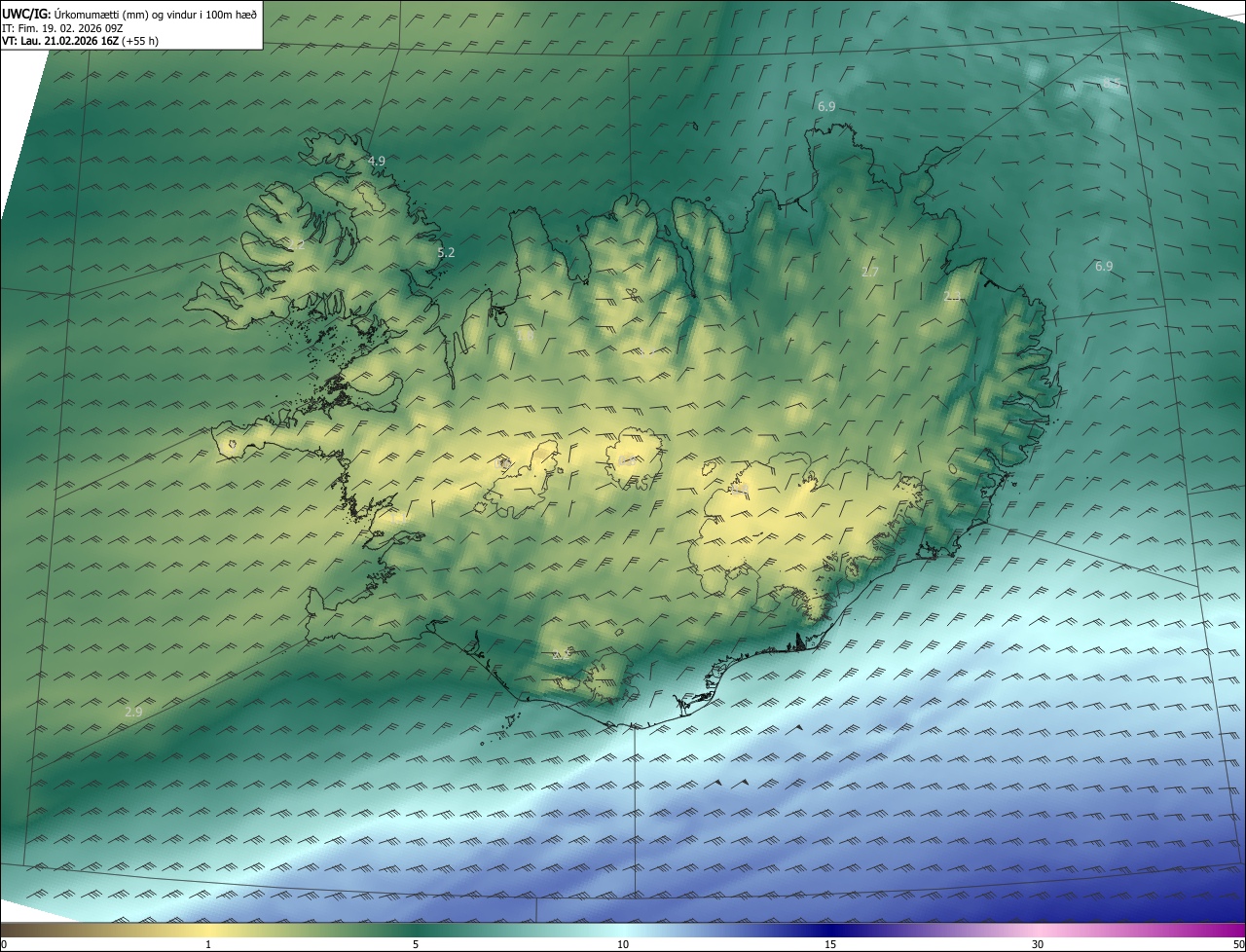Click the 1.6 value on the map
This screenshot has height=952, width=1246.
coord(526,336)
